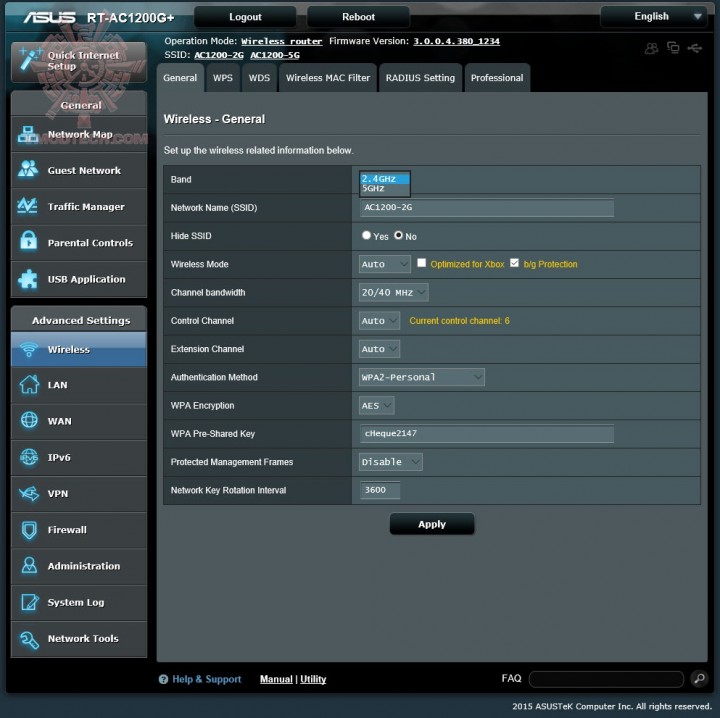
Task: Click the network clients status icon at top right
Action: click(673, 48)
